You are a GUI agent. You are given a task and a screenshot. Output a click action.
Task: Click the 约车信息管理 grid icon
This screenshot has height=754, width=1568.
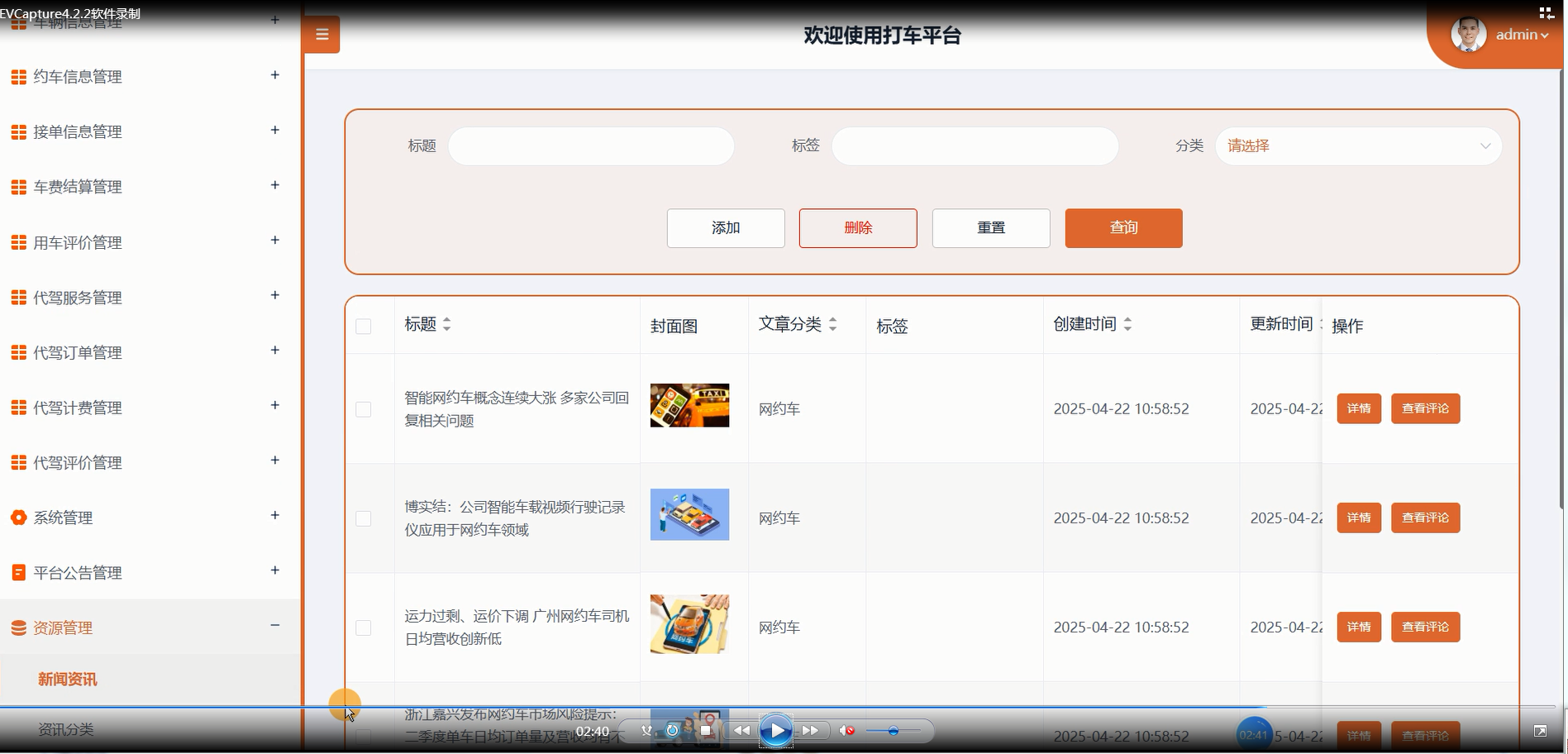pos(18,77)
